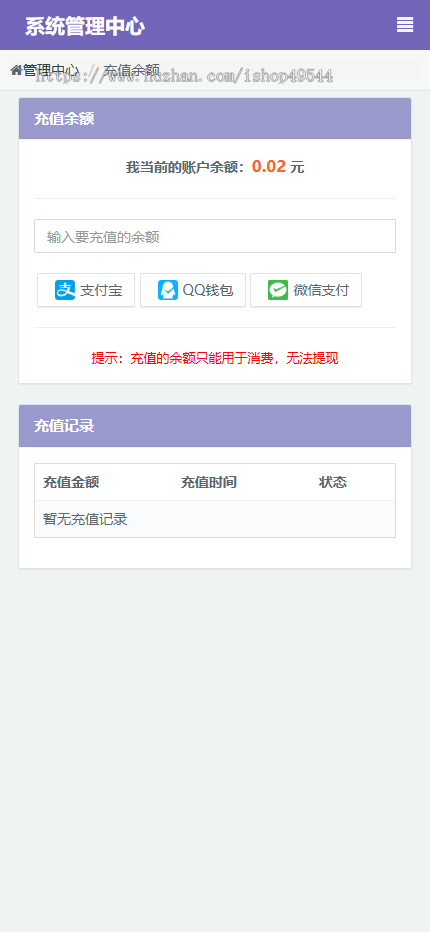Screen dimensions: 430x932
Task: Click the home icon in breadcrumb
Action: pyautogui.click(x=16, y=70)
